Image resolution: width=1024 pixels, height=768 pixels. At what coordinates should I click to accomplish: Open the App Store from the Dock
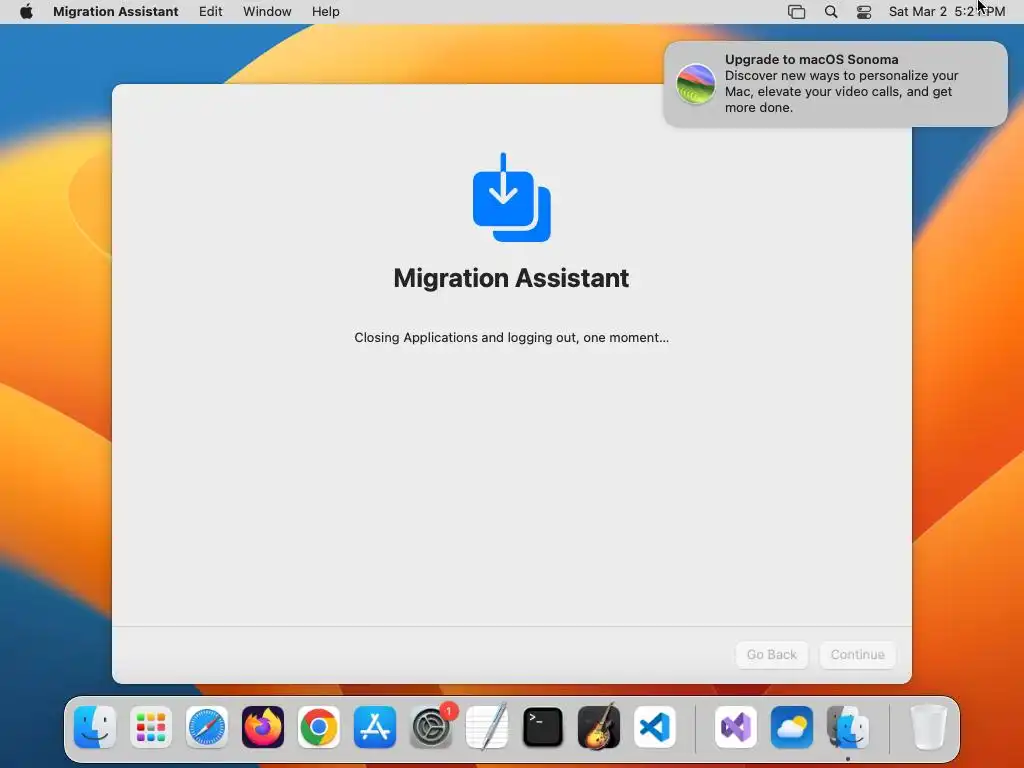point(375,727)
